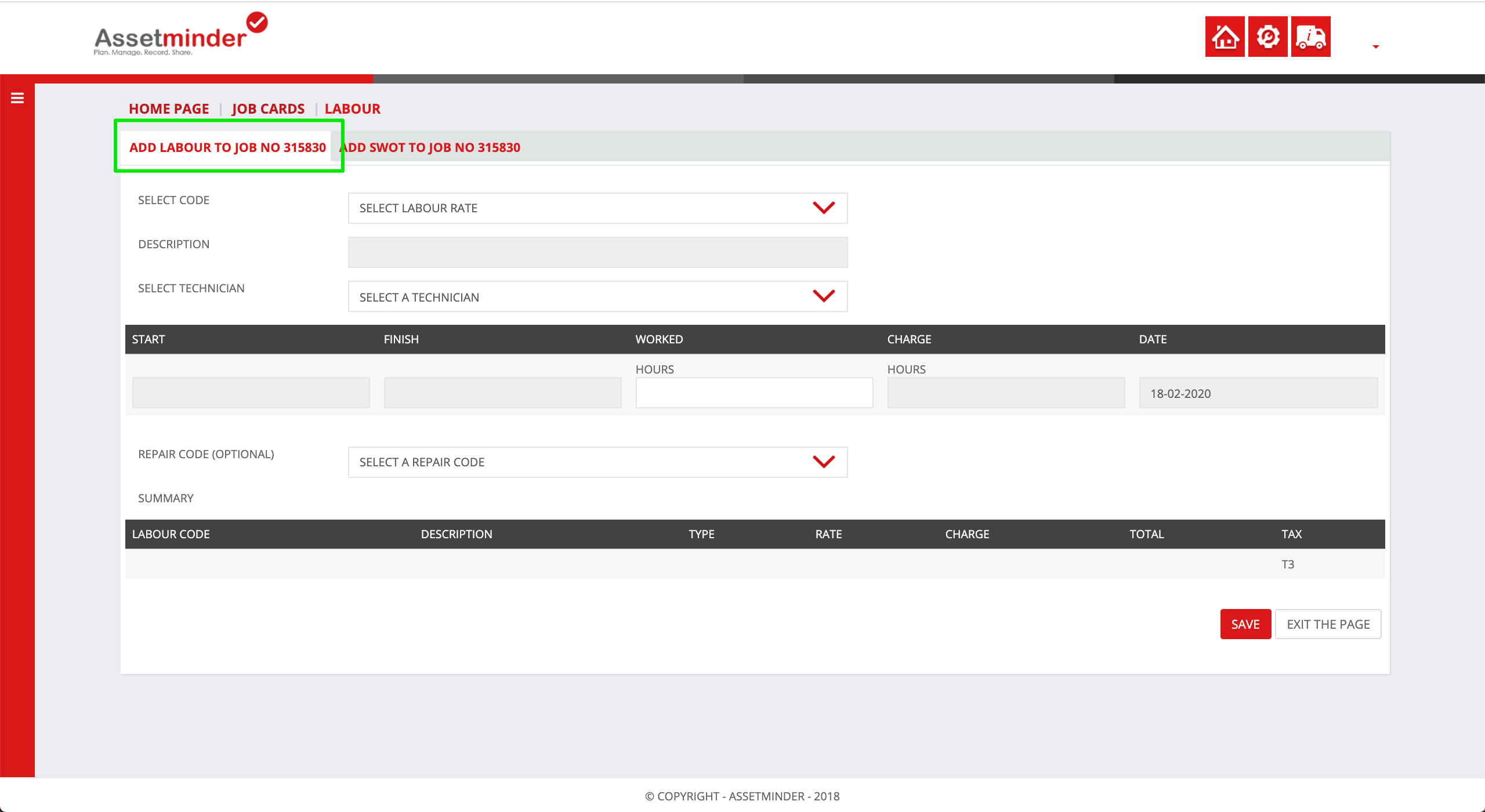Go to Home Page breadcrumb
This screenshot has width=1485, height=812.
[x=169, y=109]
